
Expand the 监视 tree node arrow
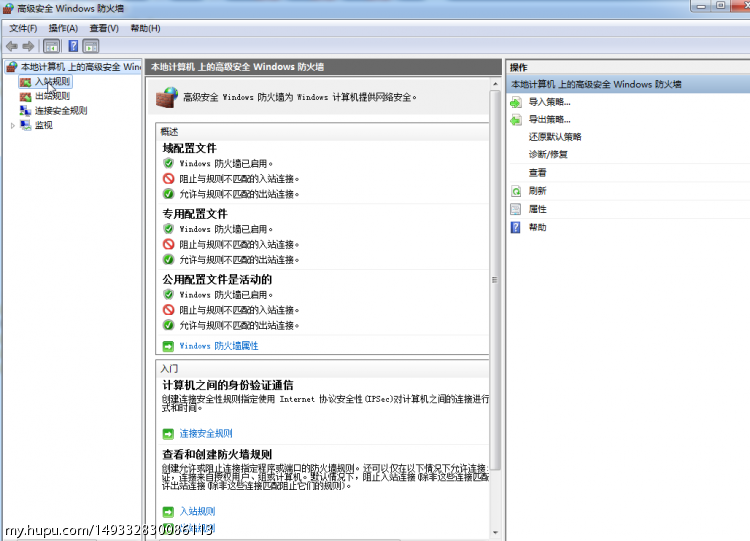(x=12, y=125)
